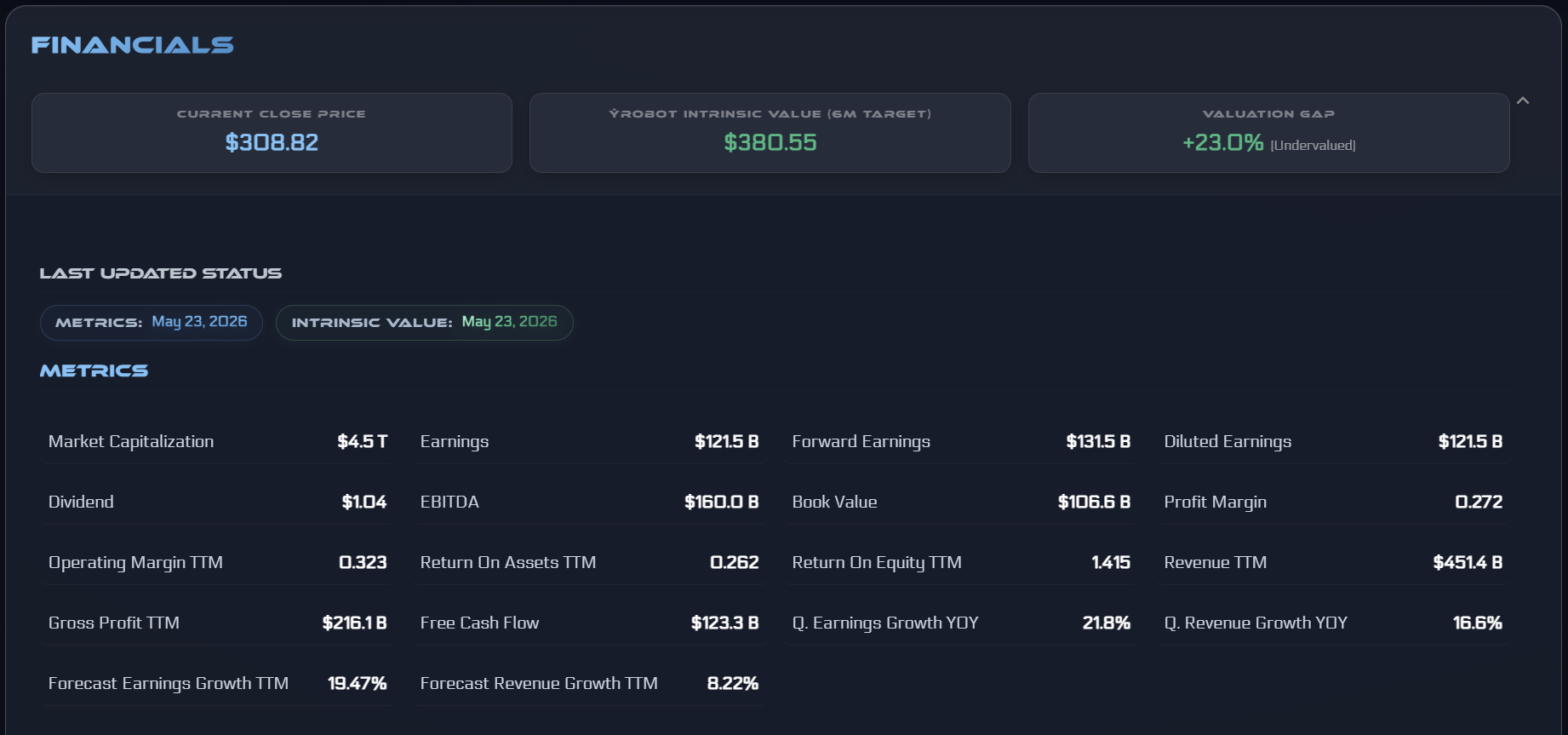Select the $123.3 B free cash flow value

[724, 623]
